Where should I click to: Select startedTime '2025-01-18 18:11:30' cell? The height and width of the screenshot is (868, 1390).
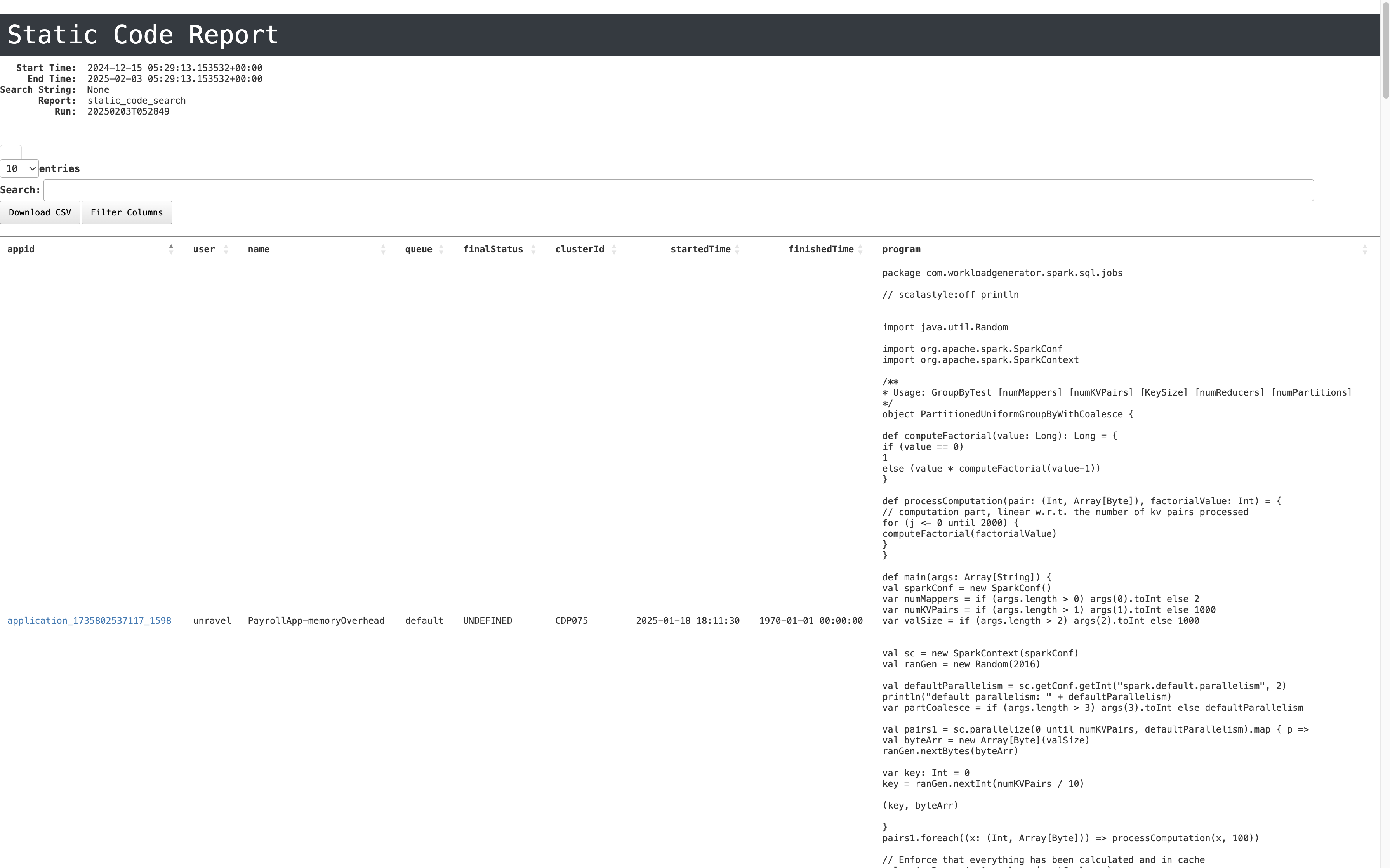click(688, 621)
